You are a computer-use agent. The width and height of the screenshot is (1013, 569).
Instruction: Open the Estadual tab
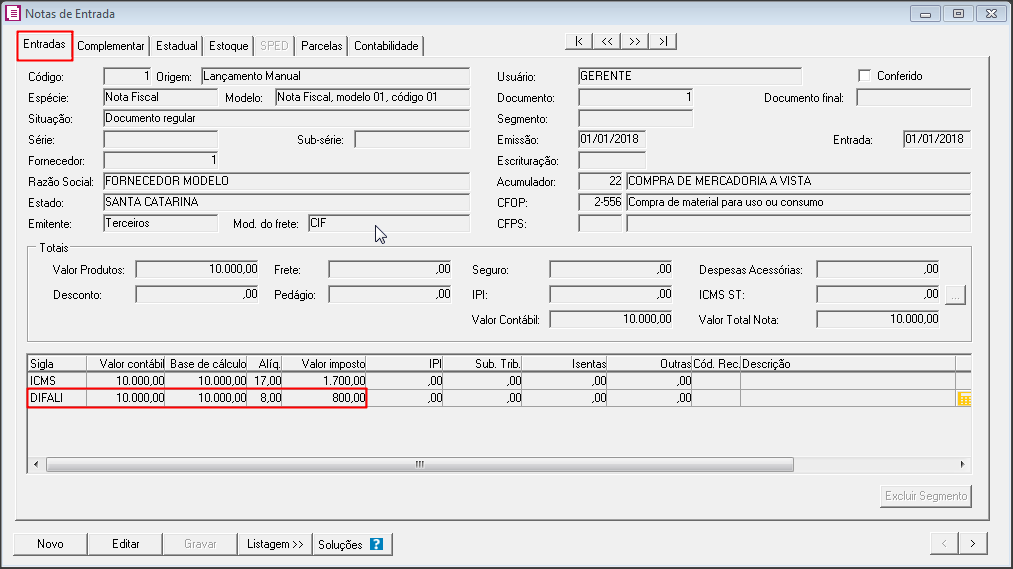click(177, 46)
